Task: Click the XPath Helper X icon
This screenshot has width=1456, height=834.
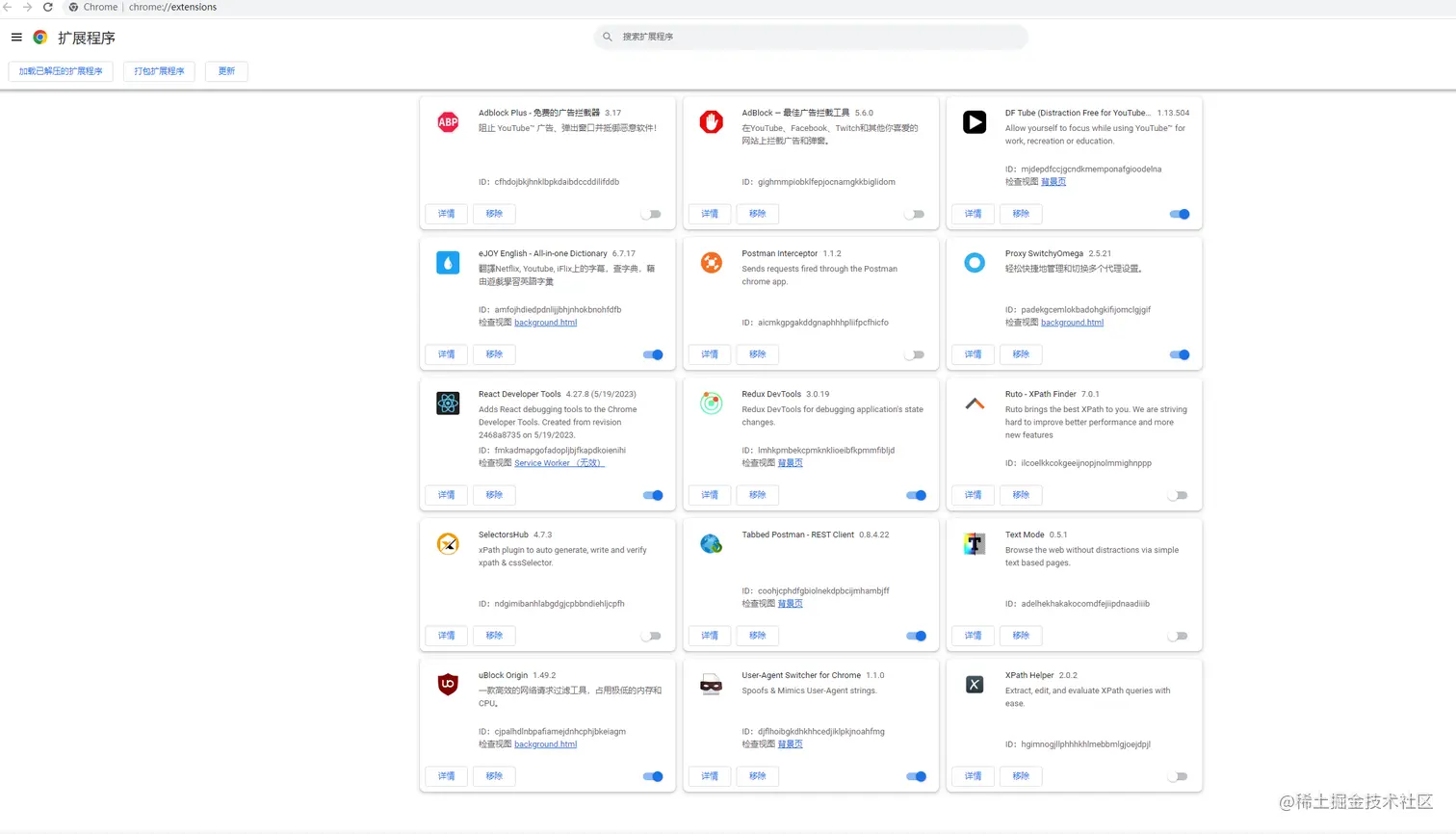Action: 975,685
